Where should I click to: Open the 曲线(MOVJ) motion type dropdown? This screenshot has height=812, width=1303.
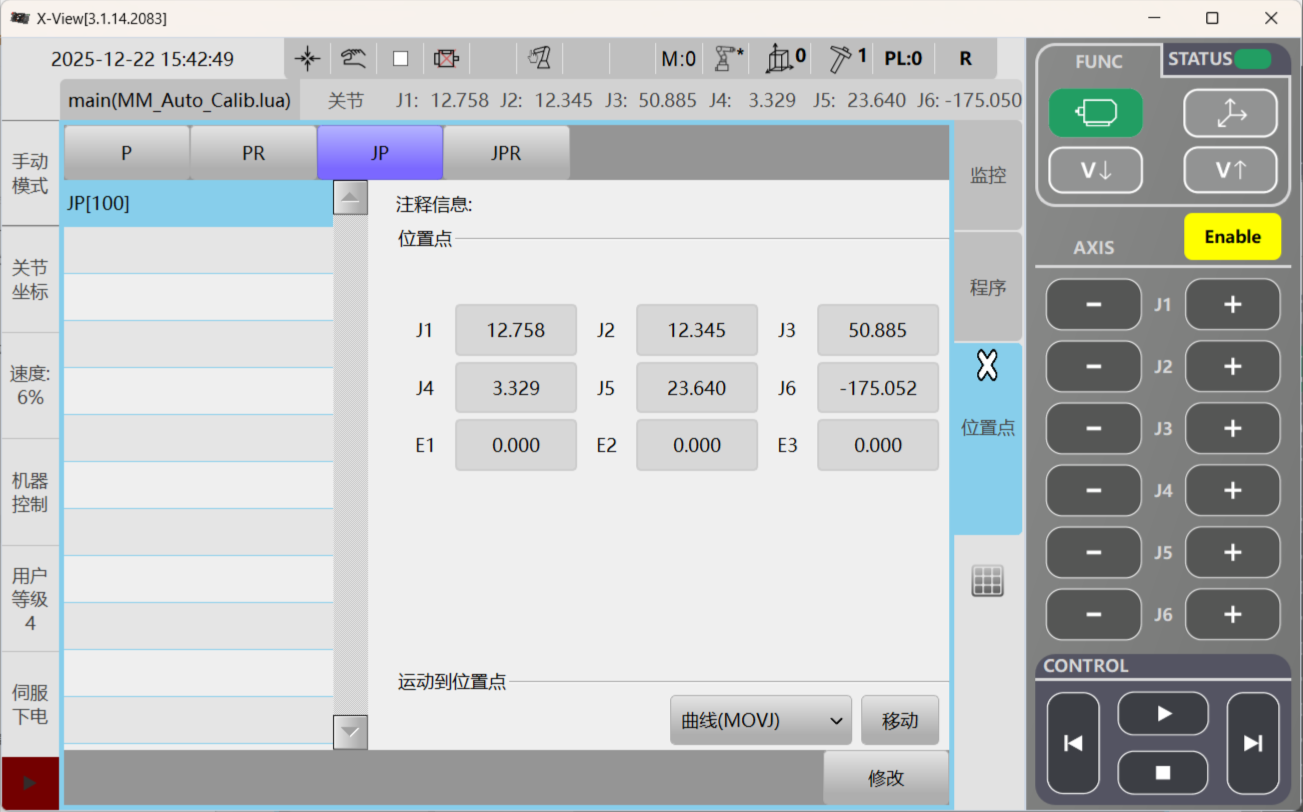760,721
